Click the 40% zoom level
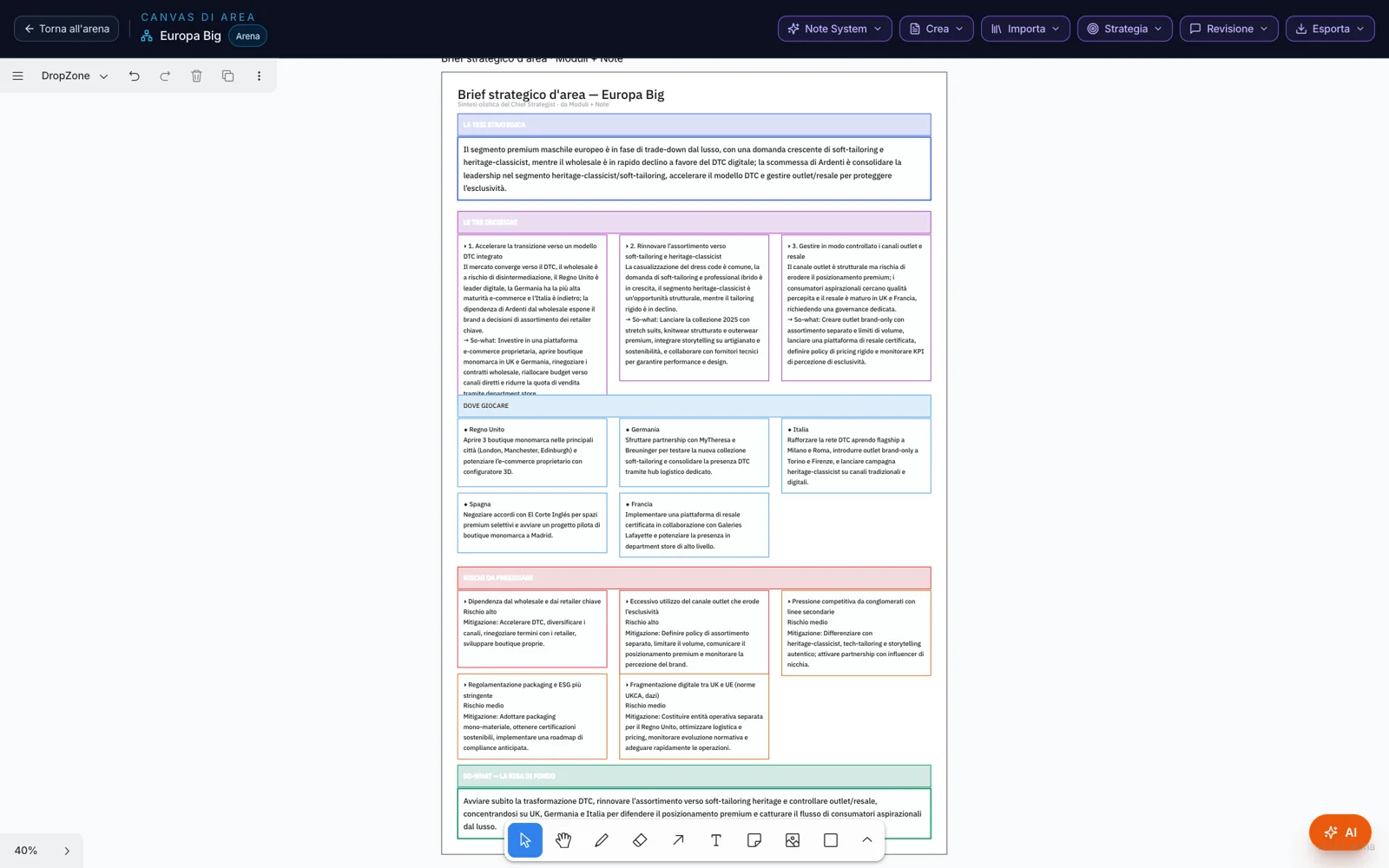Screen dimensions: 1389x868 coord(26,851)
